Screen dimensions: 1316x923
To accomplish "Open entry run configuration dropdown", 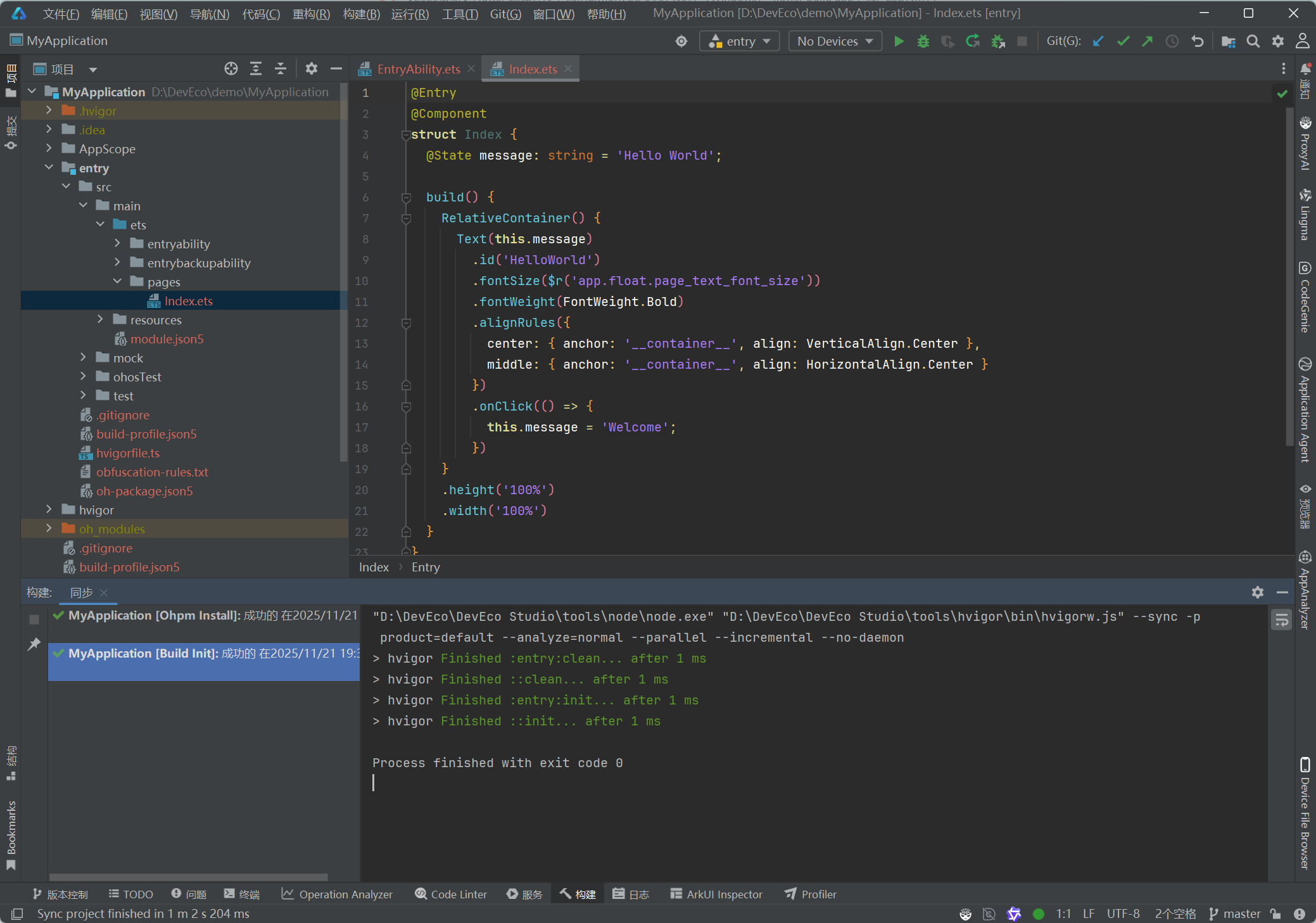I will 740,41.
